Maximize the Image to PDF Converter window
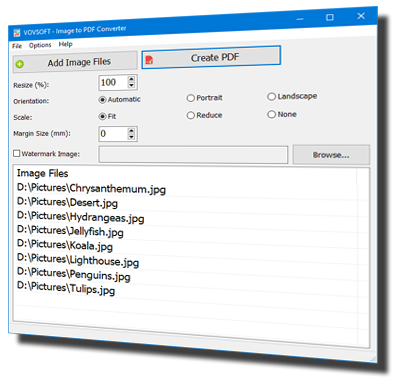Screen dimensions: 400x382 coord(330,17)
